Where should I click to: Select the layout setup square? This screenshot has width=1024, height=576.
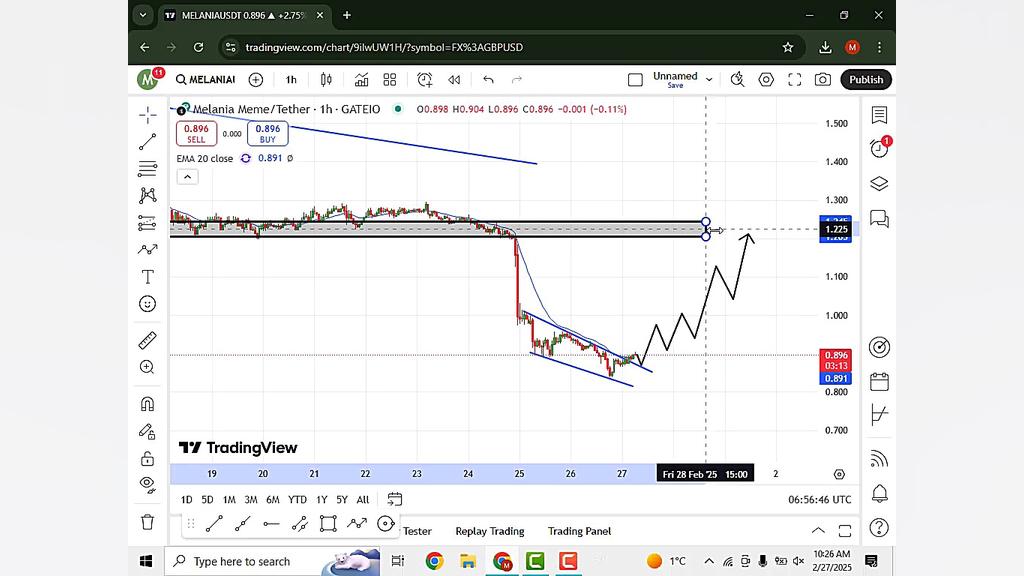[x=635, y=80]
